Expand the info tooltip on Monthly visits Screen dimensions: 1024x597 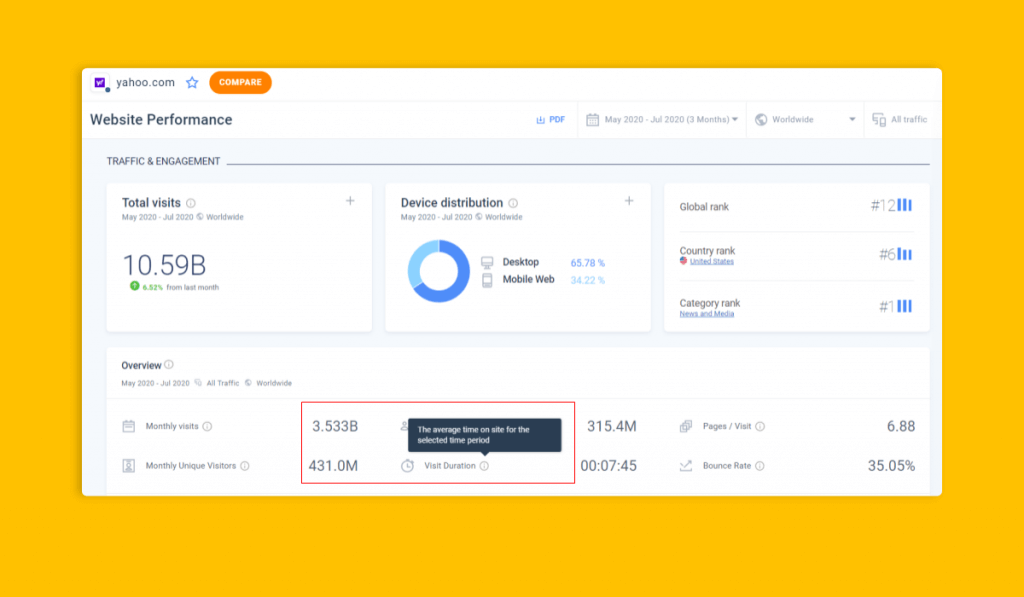tap(209, 425)
